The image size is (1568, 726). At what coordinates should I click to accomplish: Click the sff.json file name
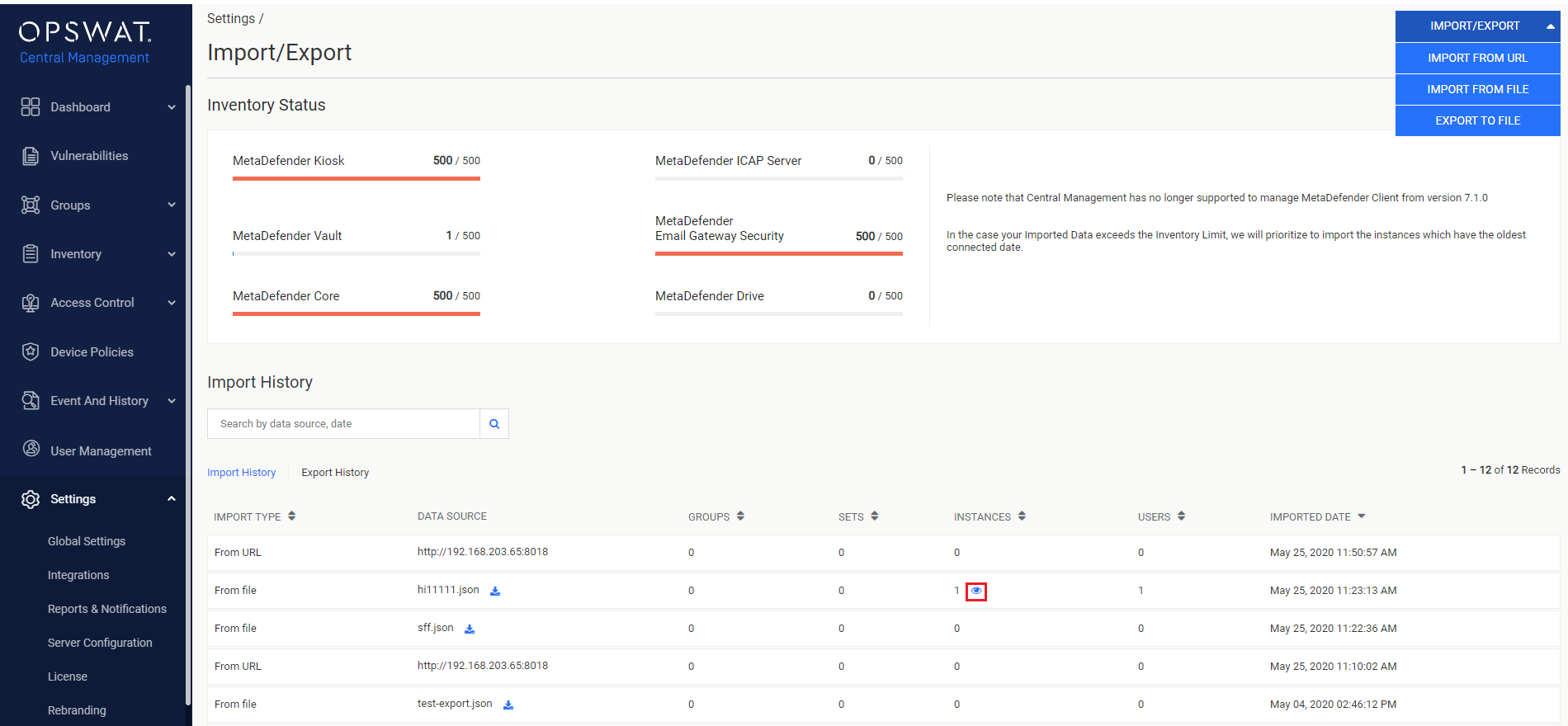pyautogui.click(x=436, y=628)
